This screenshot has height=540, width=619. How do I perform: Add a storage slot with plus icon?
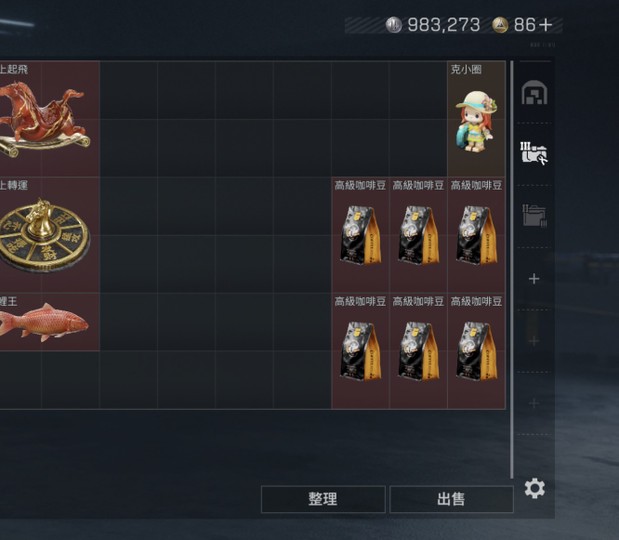[x=534, y=279]
